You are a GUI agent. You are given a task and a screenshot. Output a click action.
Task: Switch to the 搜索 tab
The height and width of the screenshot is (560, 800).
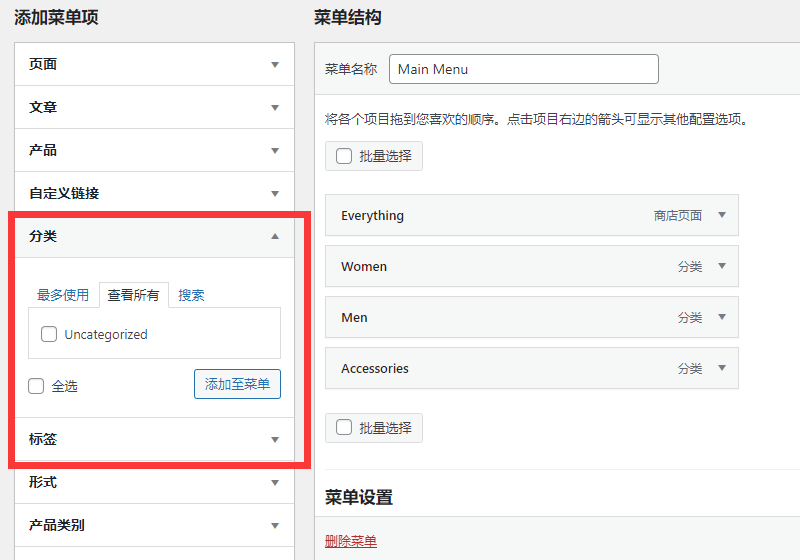191,295
